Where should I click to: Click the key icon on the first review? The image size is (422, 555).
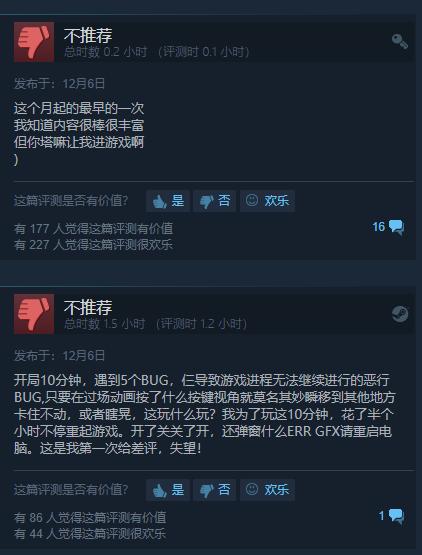[x=400, y=42]
